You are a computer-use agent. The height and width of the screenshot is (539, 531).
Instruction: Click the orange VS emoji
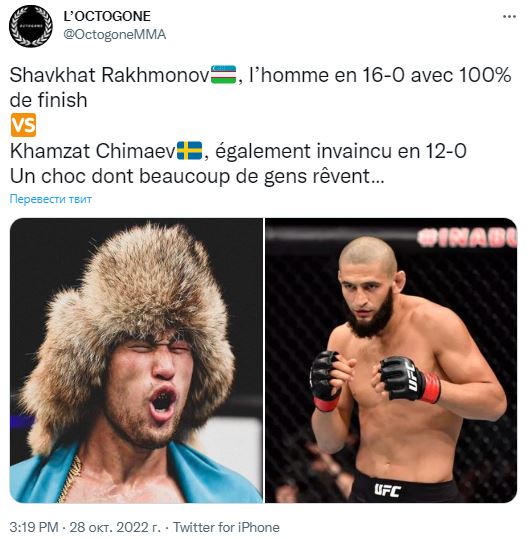[23, 125]
